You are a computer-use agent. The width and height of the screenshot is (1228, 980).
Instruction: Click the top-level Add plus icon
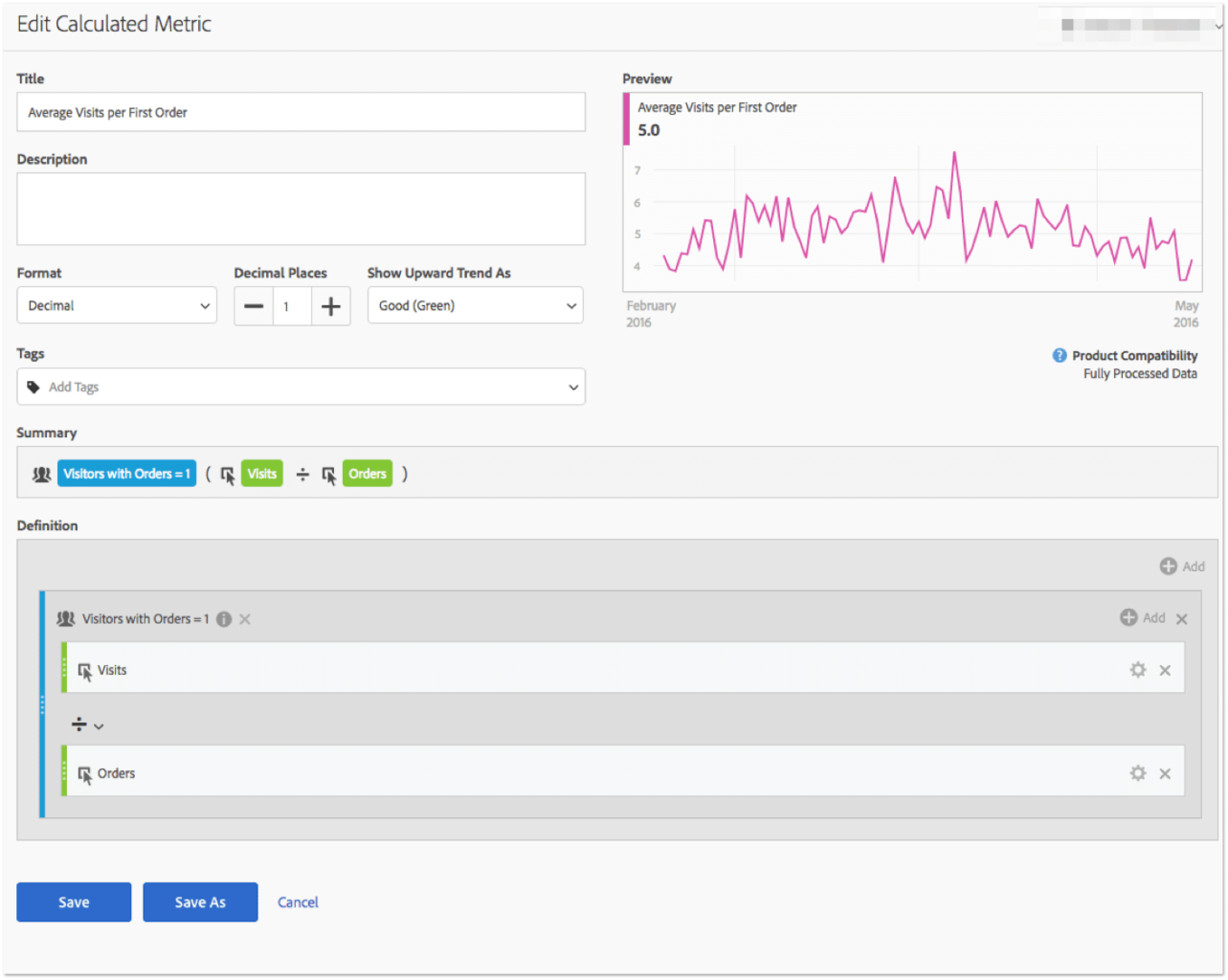(1169, 567)
